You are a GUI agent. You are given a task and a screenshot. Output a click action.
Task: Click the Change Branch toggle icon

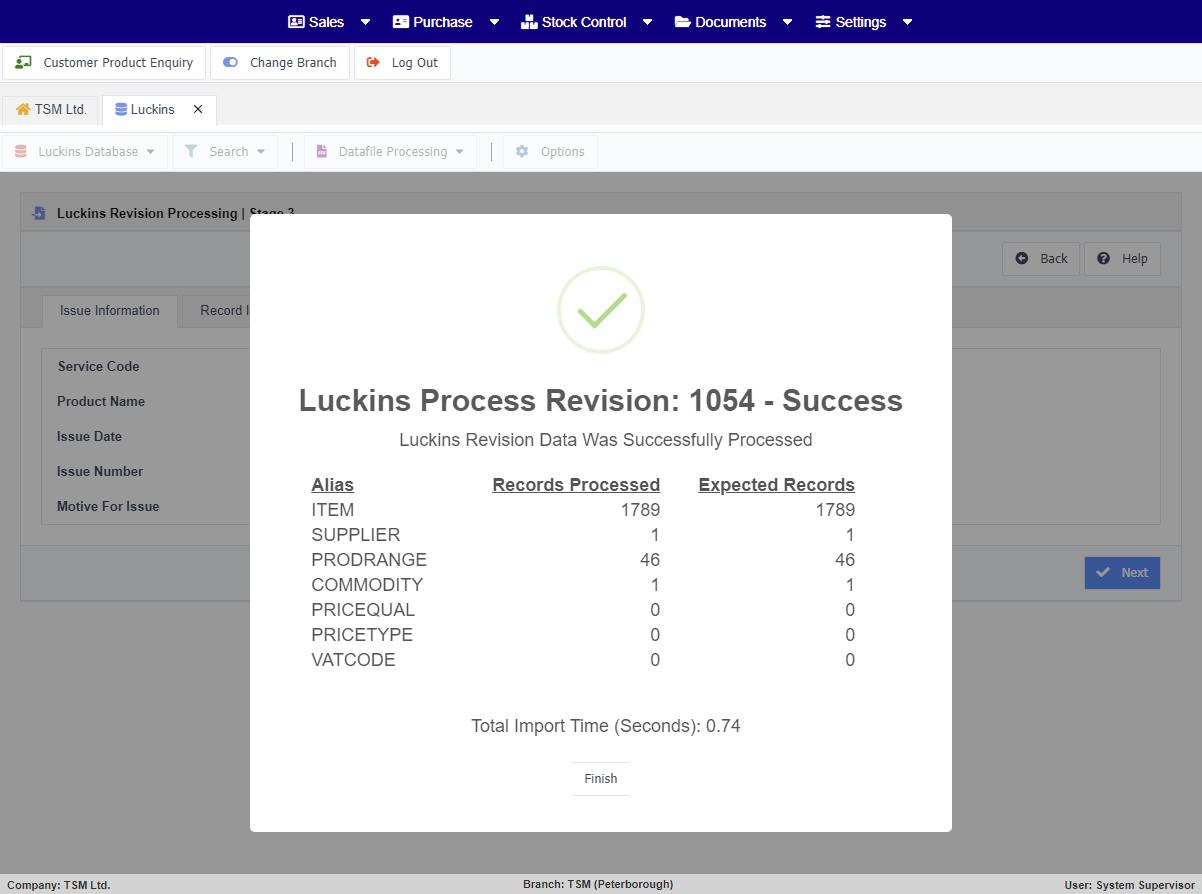[230, 62]
